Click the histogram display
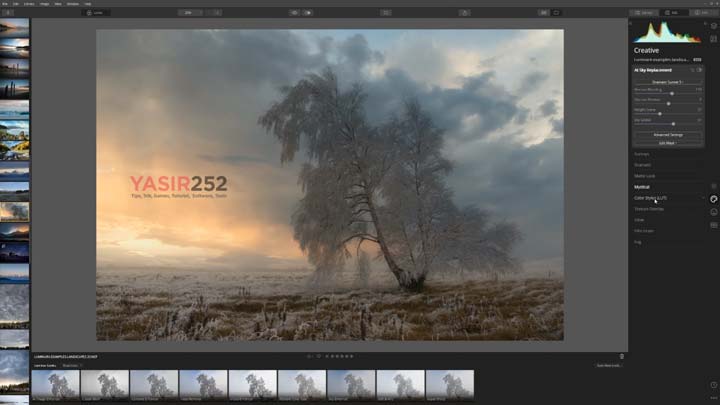 [668, 32]
